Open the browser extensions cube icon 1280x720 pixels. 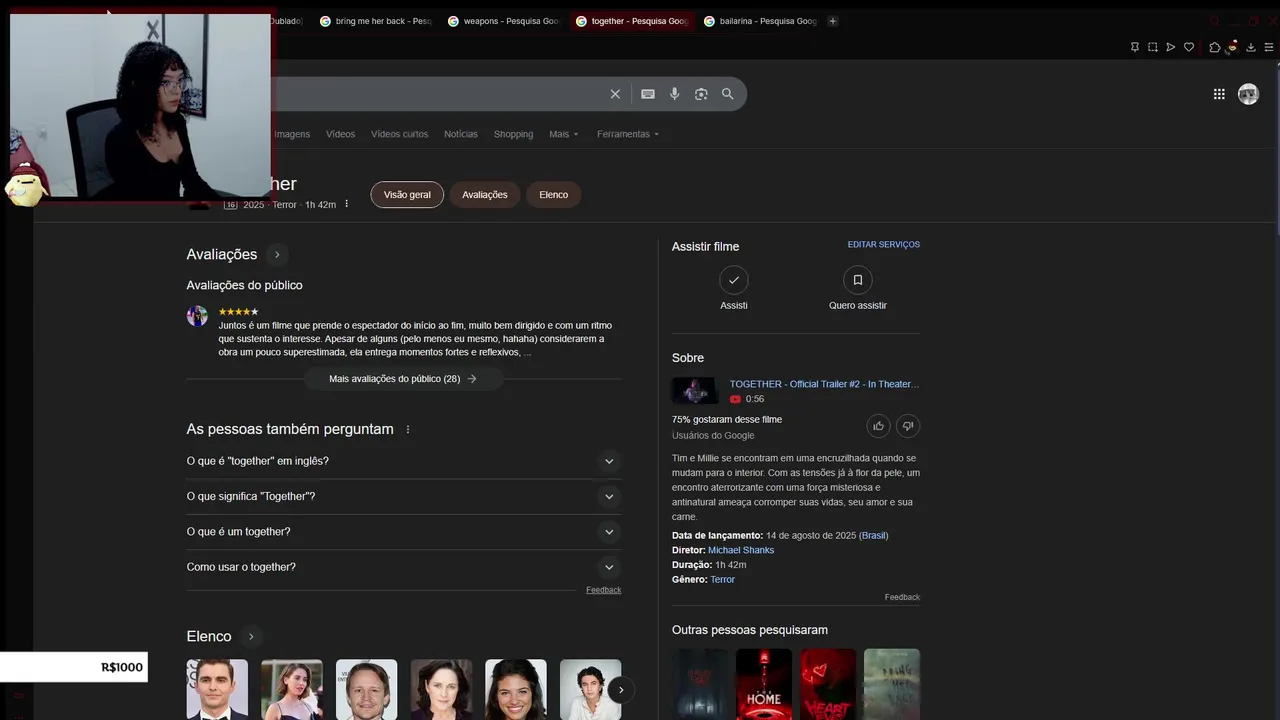point(1215,47)
